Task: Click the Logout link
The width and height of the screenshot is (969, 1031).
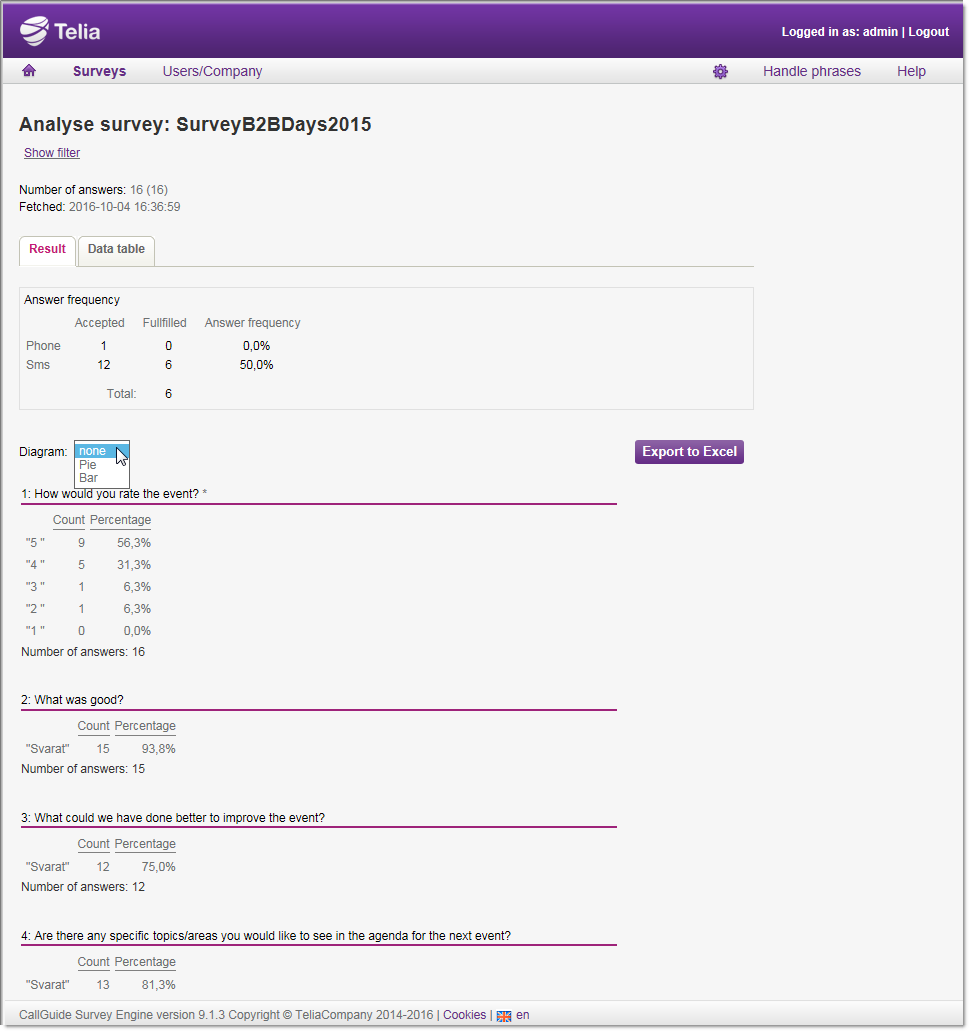Action: (x=928, y=32)
